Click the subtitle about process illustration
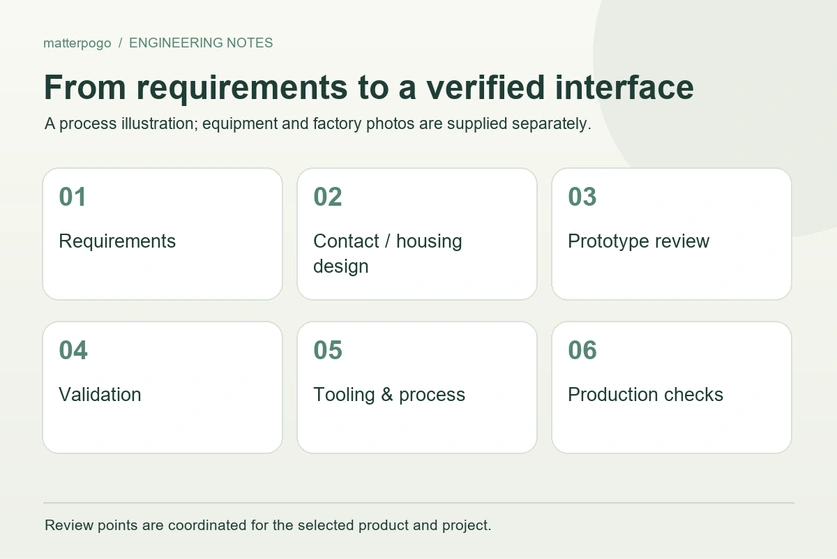The width and height of the screenshot is (837, 559). click(318, 123)
